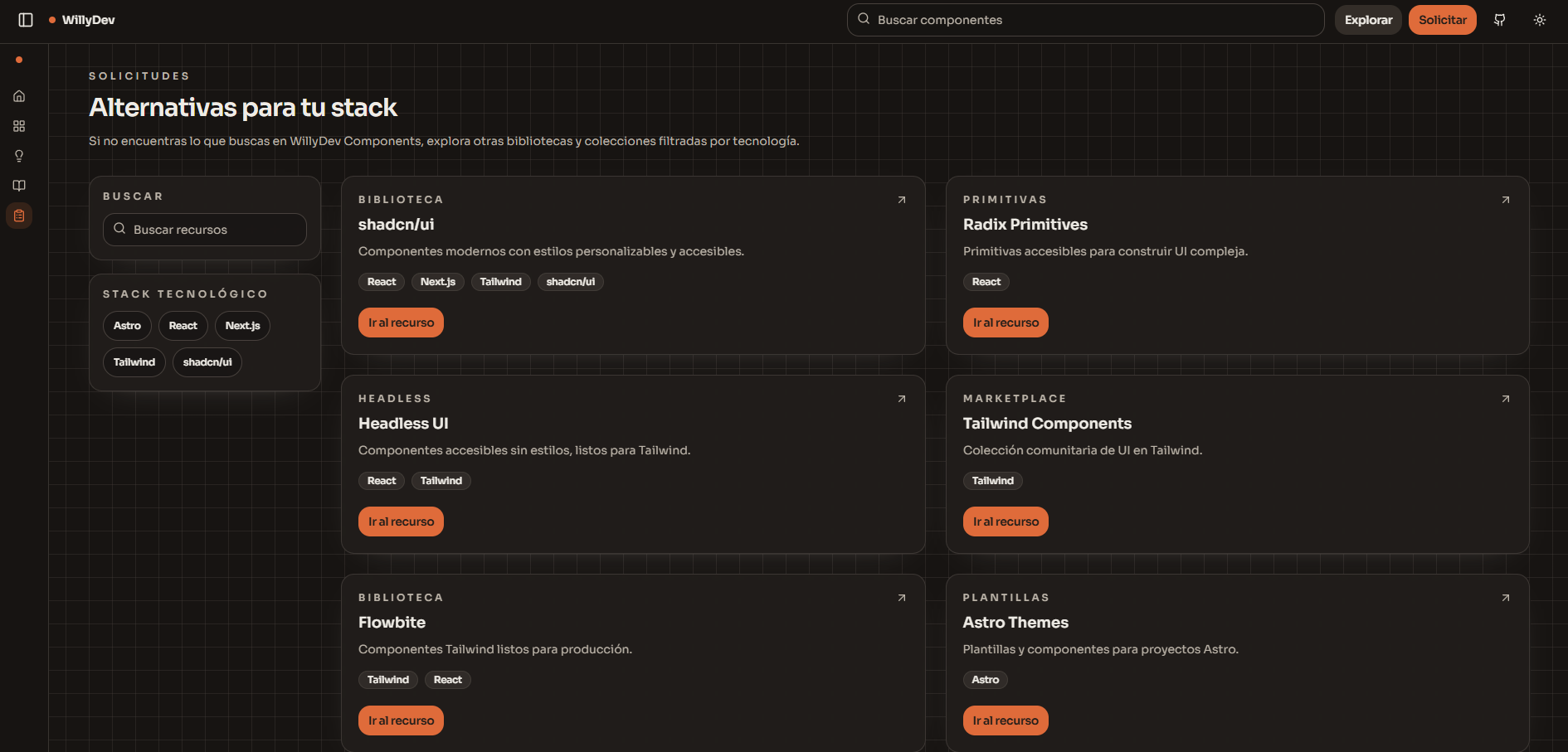Go to the Headless UI resource
This screenshot has height=752, width=1568.
(401, 521)
